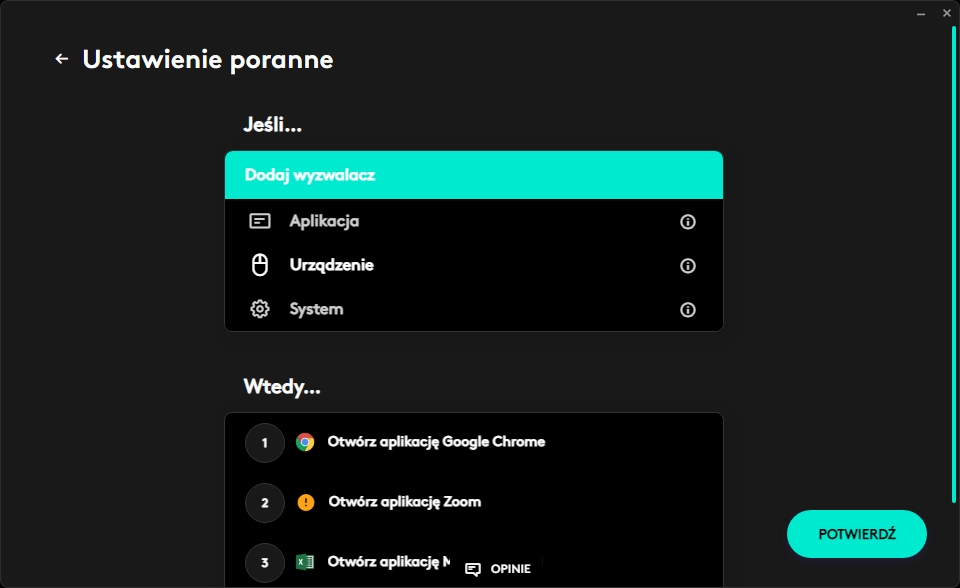Select step 2 Otwórz aplikację Zoom
The image size is (960, 588).
(404, 501)
